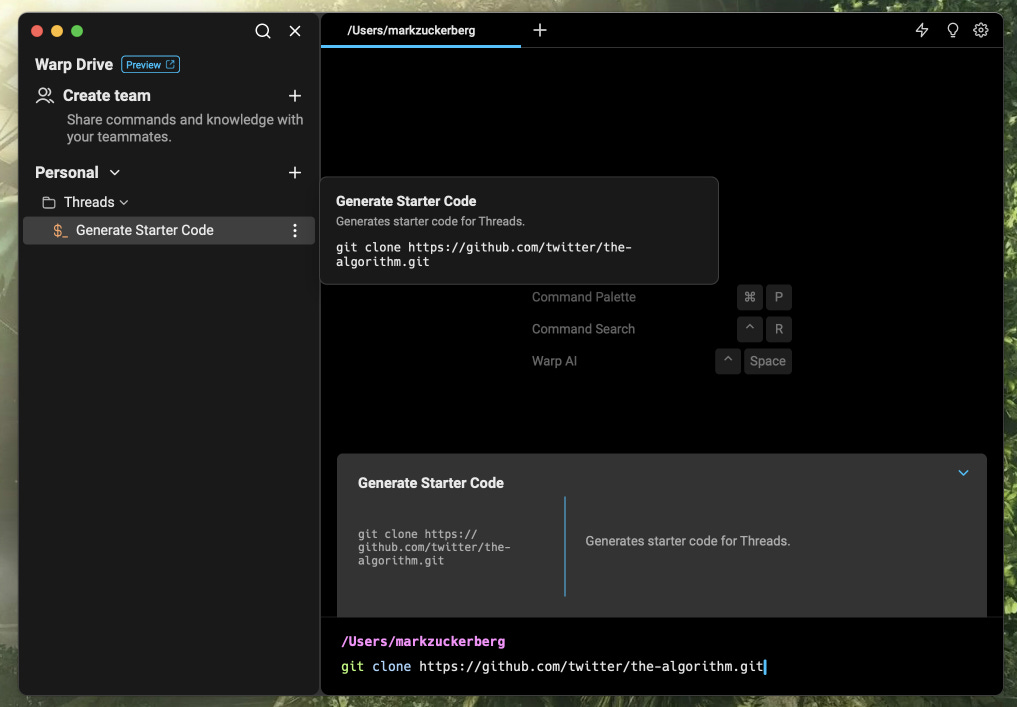
Task: Open Warp Drive search
Action: pyautogui.click(x=263, y=31)
